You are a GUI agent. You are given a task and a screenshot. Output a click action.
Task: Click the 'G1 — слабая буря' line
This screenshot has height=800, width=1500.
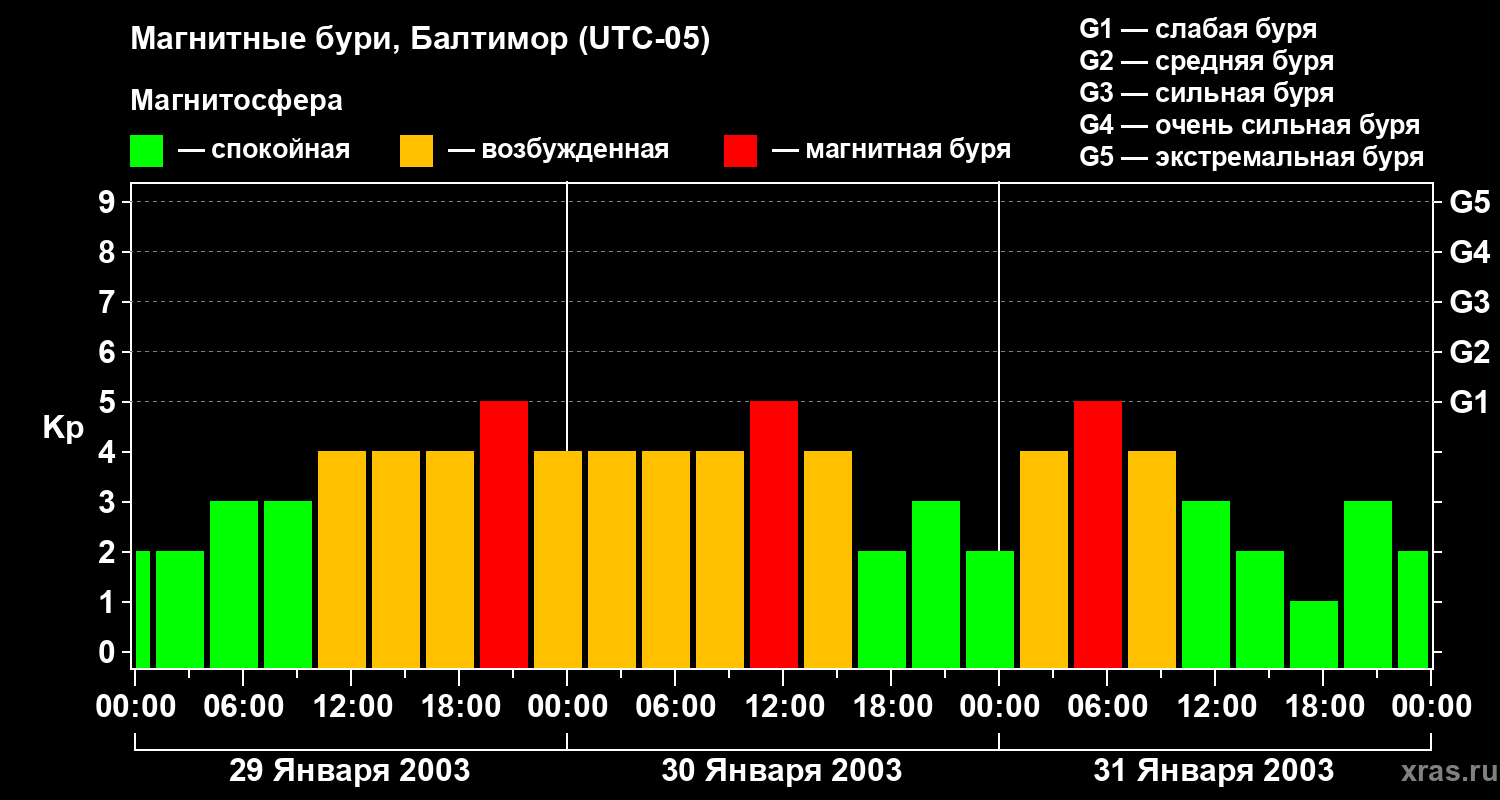tap(1198, 28)
